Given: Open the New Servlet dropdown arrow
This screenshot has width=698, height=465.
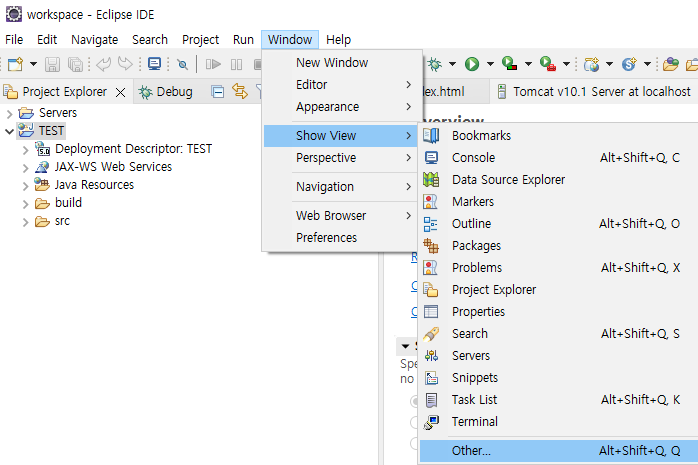Looking at the screenshot, I should [x=647, y=64].
